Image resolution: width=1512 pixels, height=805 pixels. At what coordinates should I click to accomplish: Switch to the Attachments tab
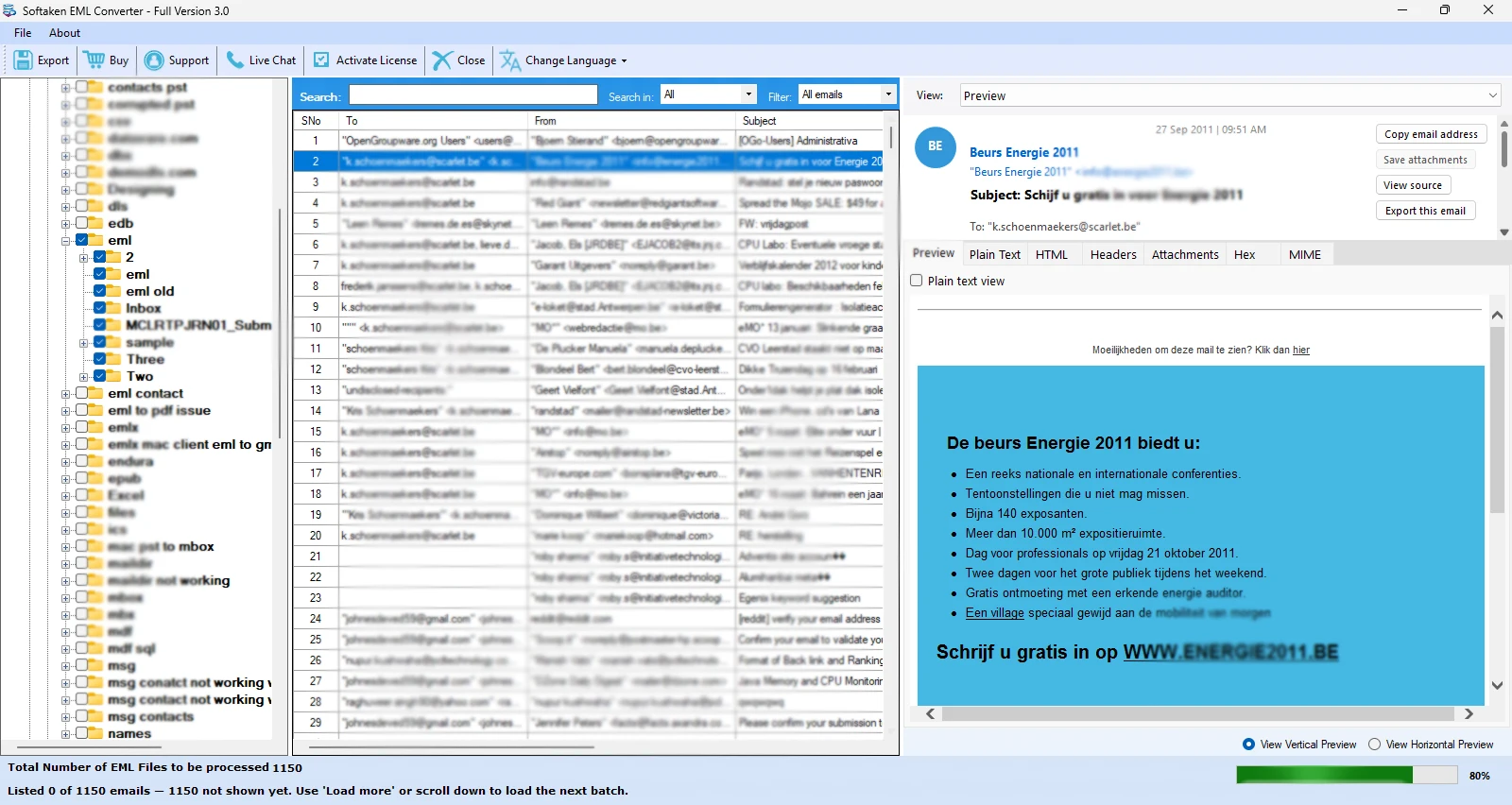(1185, 254)
